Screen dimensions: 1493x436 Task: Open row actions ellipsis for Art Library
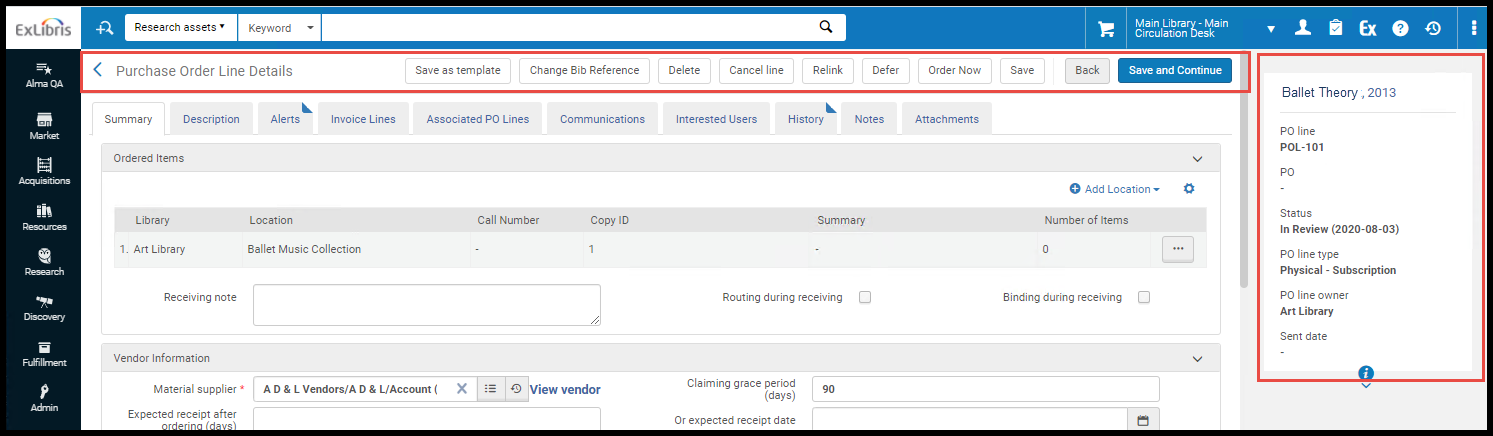1178,248
